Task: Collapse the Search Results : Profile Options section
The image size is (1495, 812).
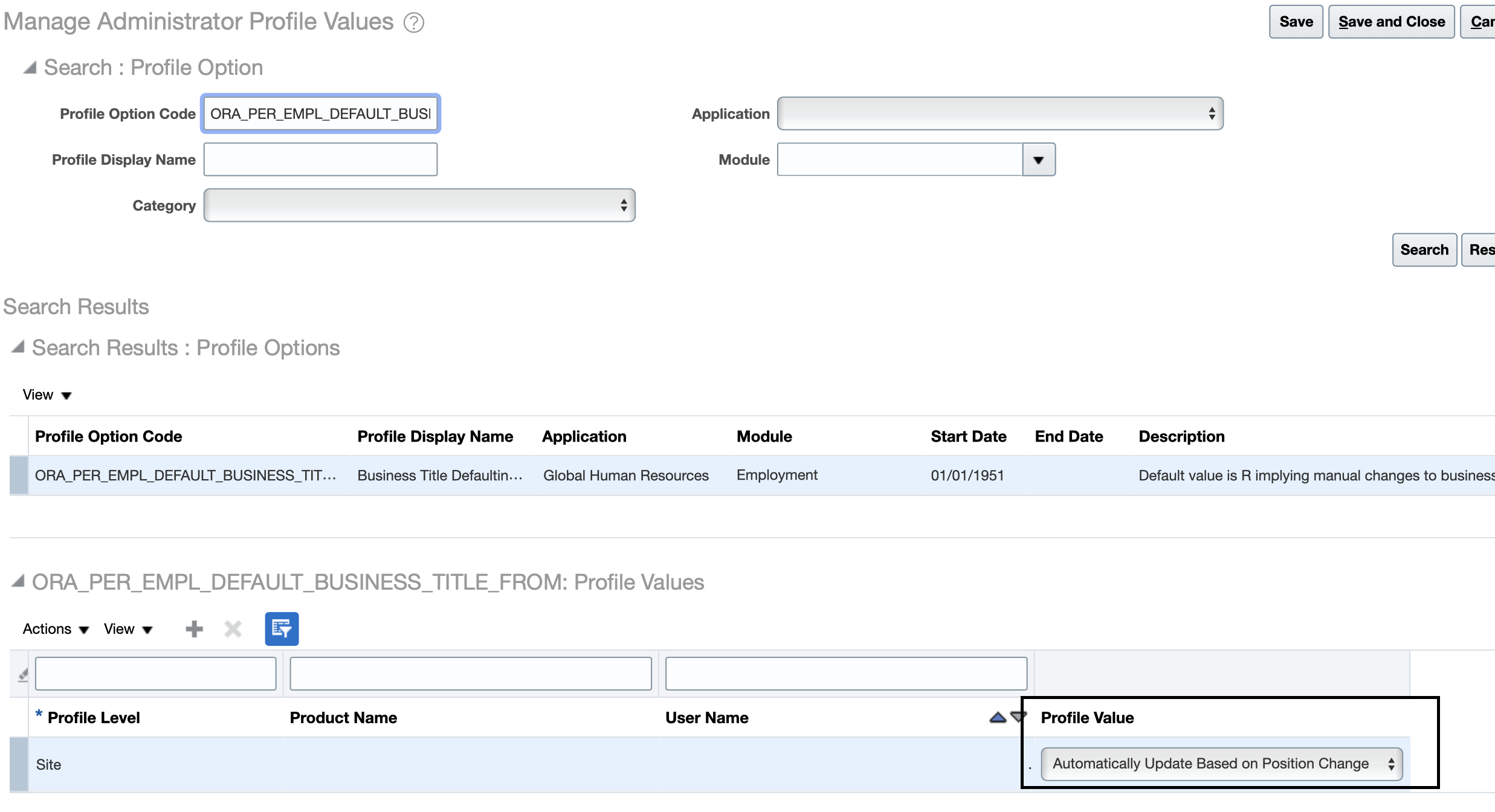Action: tap(17, 347)
